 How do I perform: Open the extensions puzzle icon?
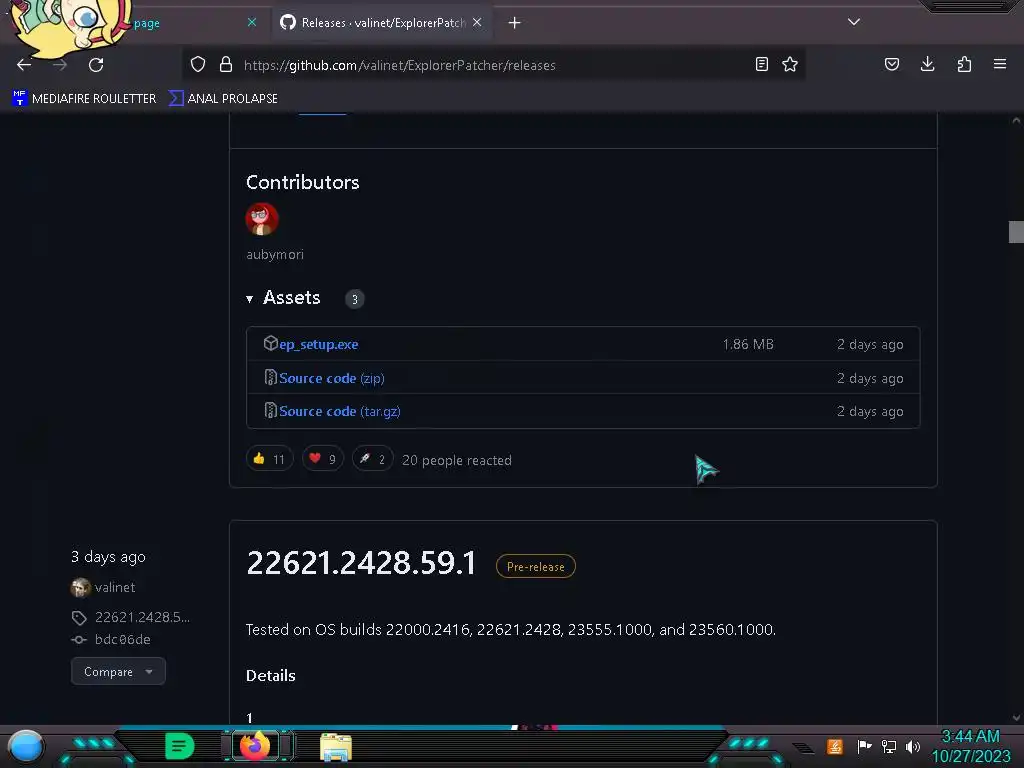[x=964, y=64]
